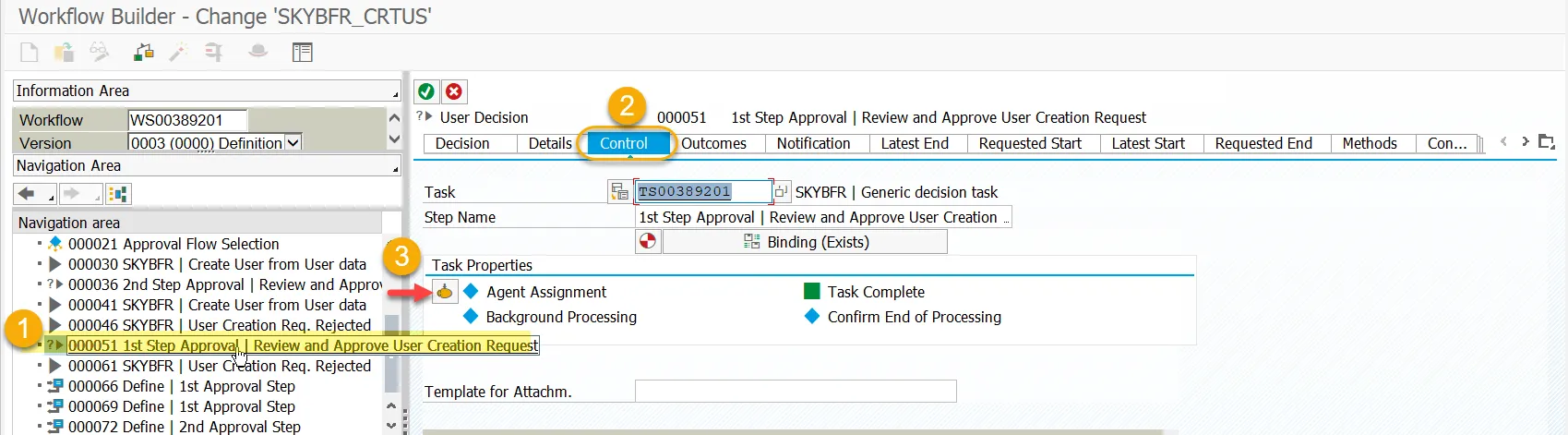This screenshot has height=435, width=1568.
Task: Select 000066 Define 1st Approval Step node
Action: point(182,386)
